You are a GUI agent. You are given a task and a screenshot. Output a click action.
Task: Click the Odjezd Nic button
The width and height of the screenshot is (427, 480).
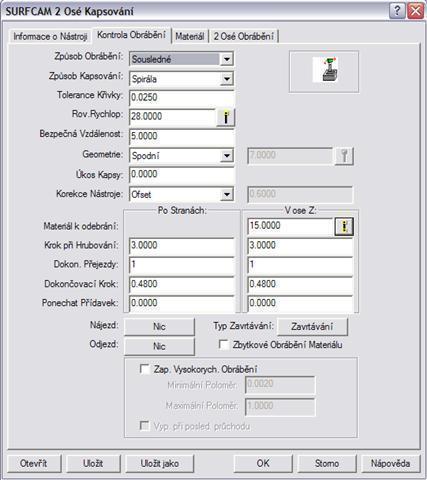(x=159, y=346)
